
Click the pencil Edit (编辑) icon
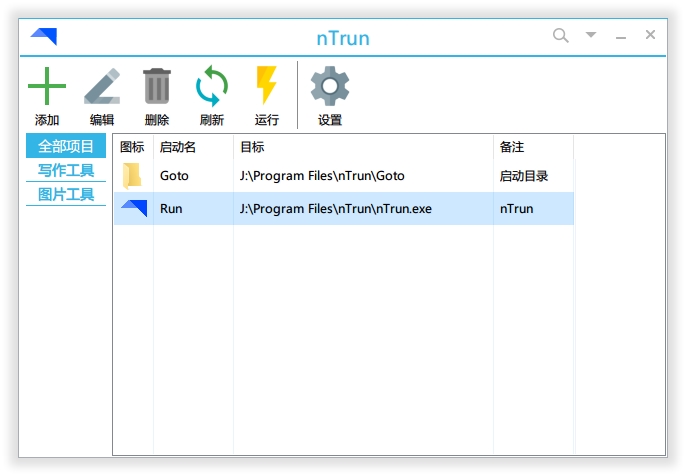point(102,86)
